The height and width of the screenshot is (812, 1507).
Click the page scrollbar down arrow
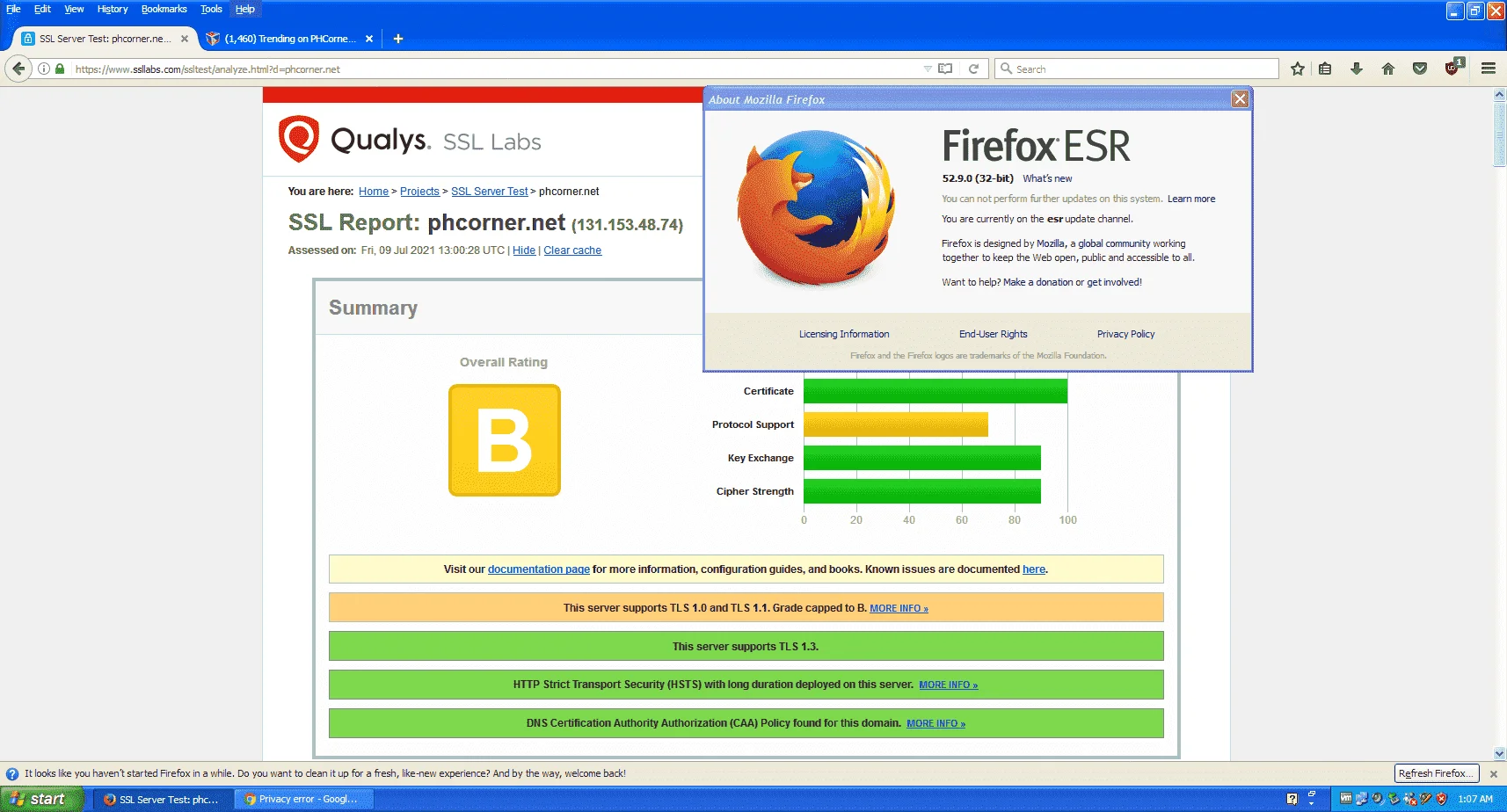[1500, 753]
